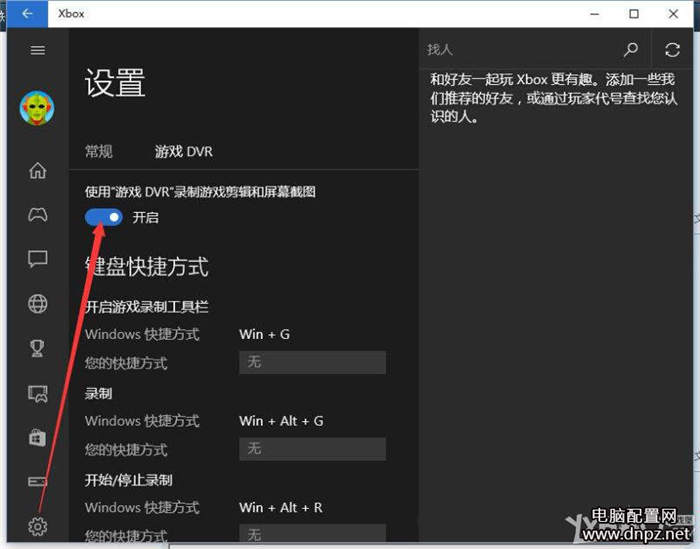700x549 pixels.
Task: Switch to the 常规 tab
Action: pyautogui.click(x=99, y=152)
